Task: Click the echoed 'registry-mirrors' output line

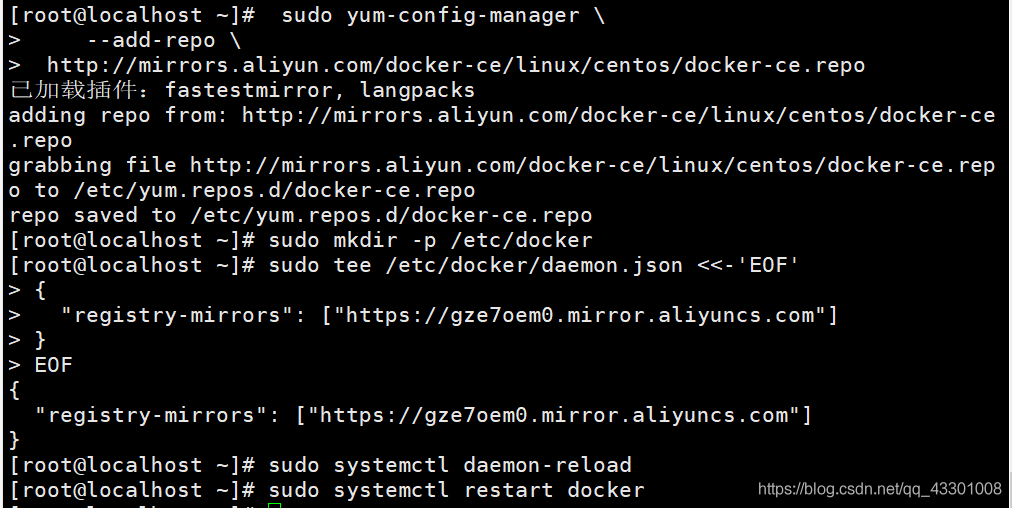Action: [423, 415]
